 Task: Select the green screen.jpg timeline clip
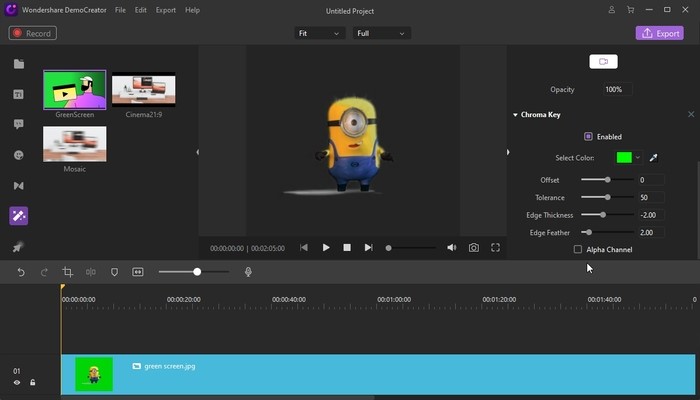point(378,374)
